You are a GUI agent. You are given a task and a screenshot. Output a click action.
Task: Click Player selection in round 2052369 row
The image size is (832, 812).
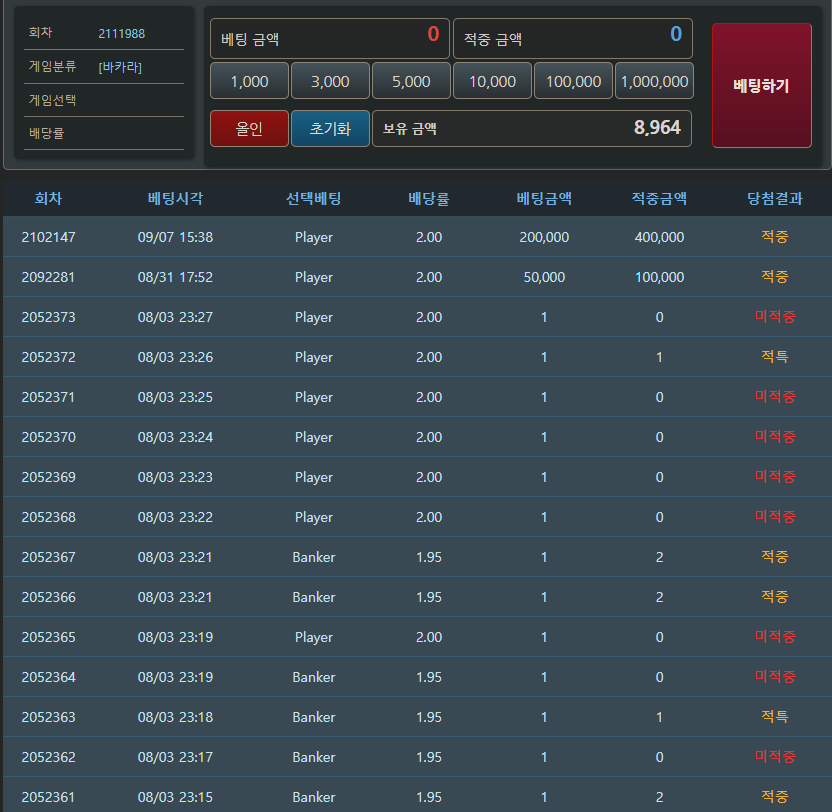314,477
